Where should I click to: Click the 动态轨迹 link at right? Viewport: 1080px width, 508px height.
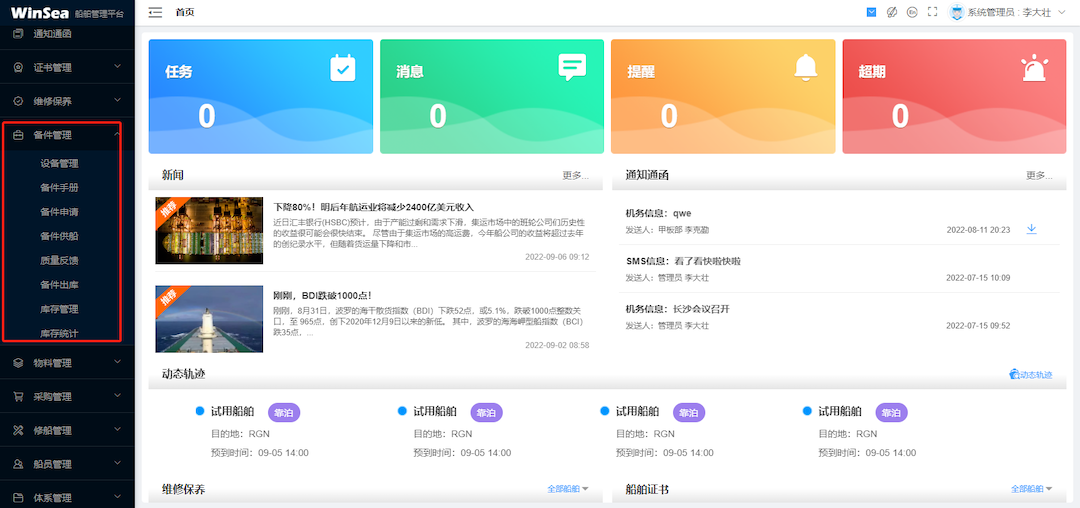tap(1031, 375)
